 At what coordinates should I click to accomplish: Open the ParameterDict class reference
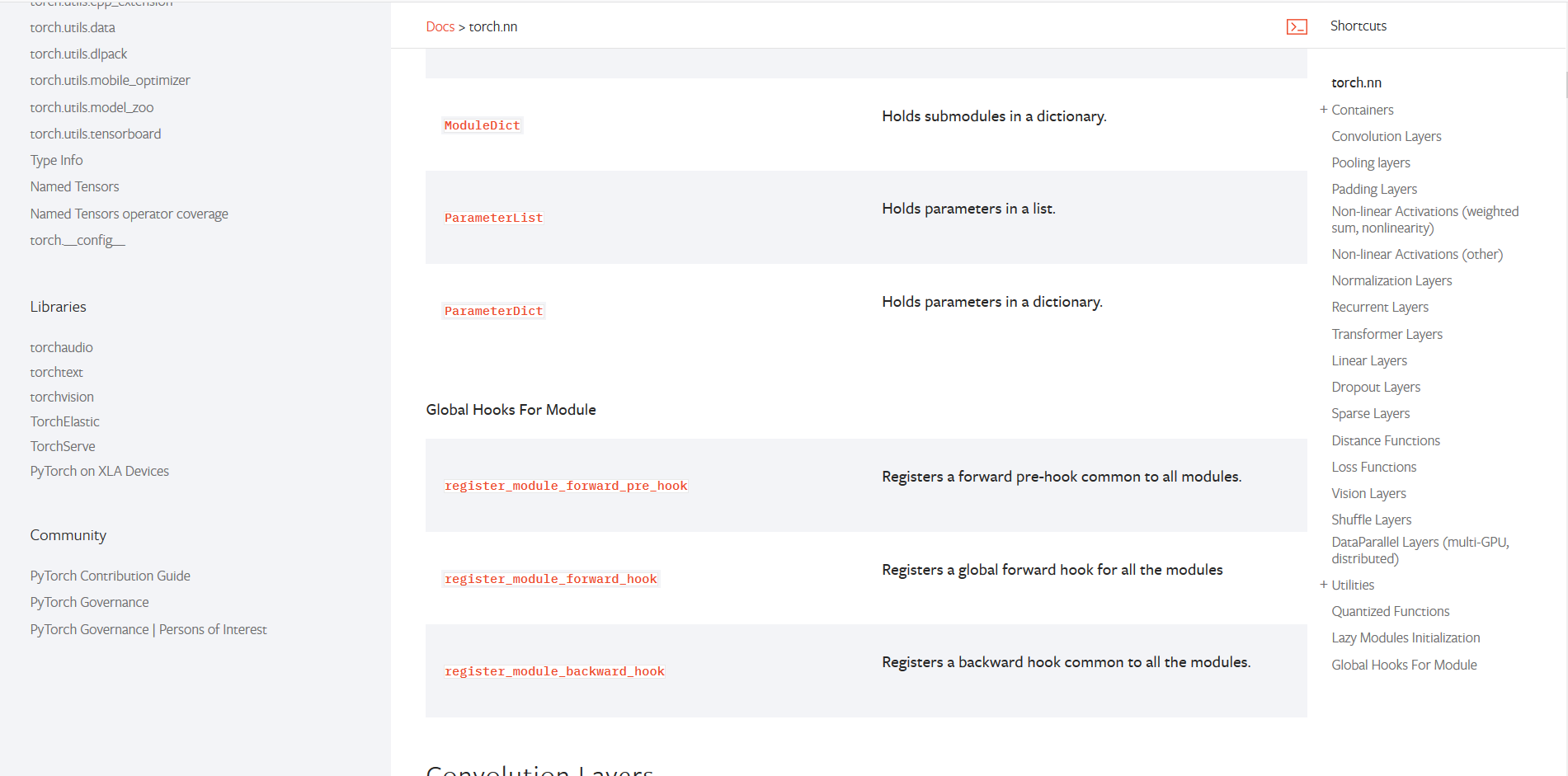pyautogui.click(x=493, y=311)
